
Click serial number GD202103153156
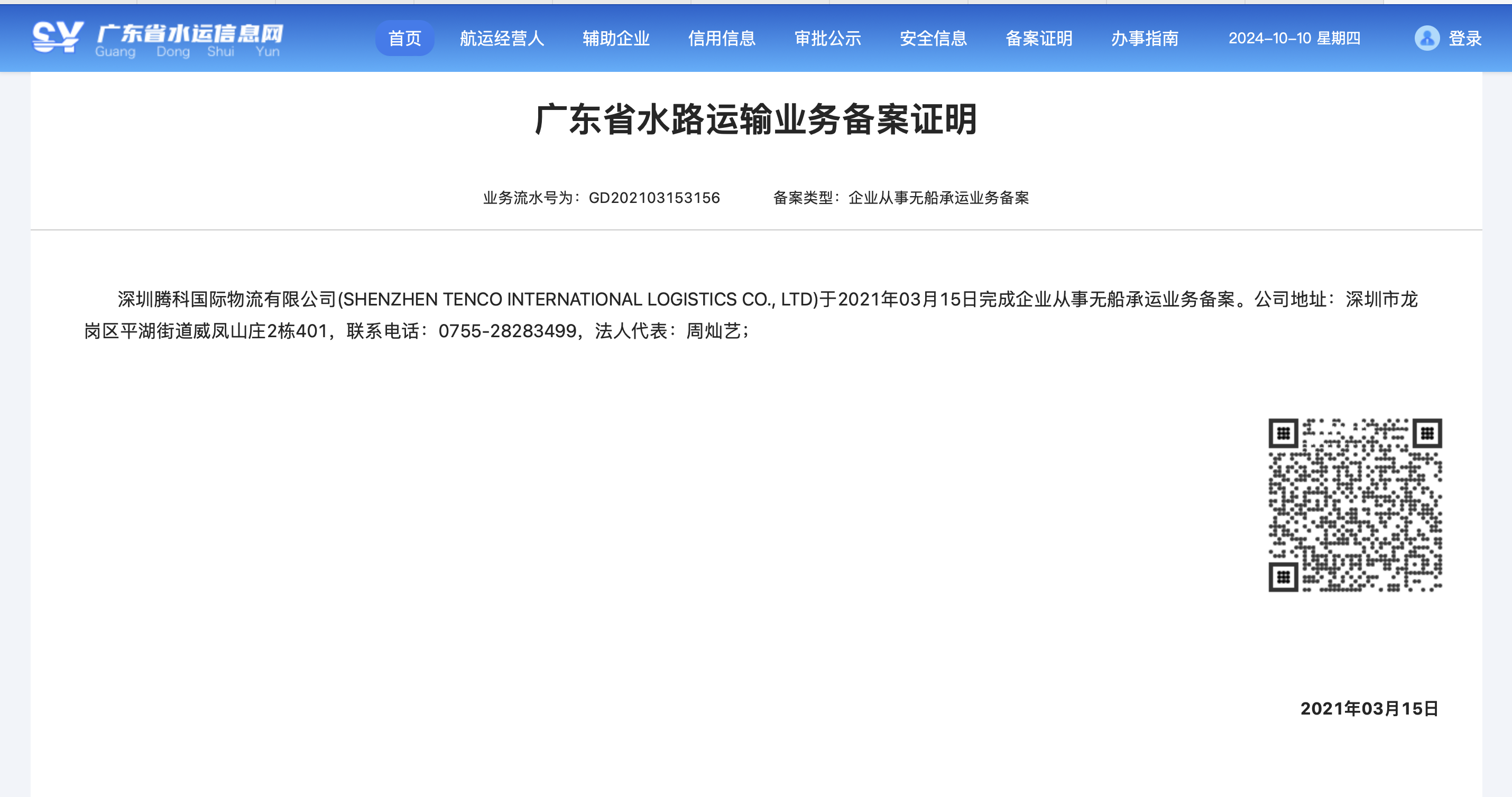654,198
